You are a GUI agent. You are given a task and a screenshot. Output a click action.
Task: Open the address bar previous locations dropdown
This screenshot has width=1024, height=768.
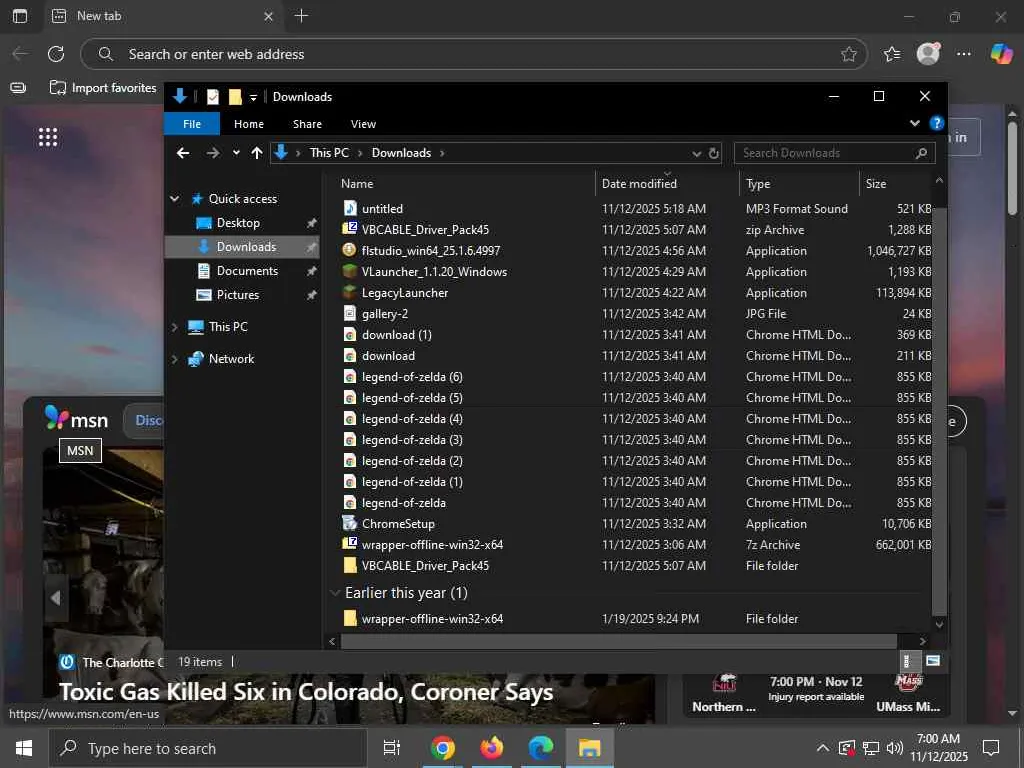click(x=696, y=153)
